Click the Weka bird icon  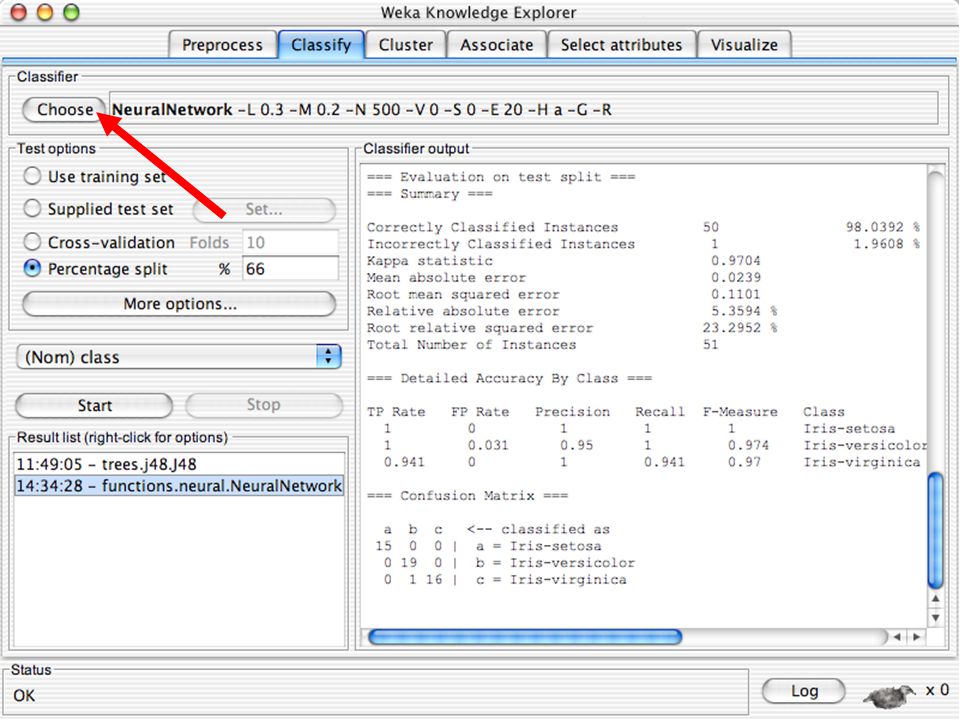(x=890, y=695)
